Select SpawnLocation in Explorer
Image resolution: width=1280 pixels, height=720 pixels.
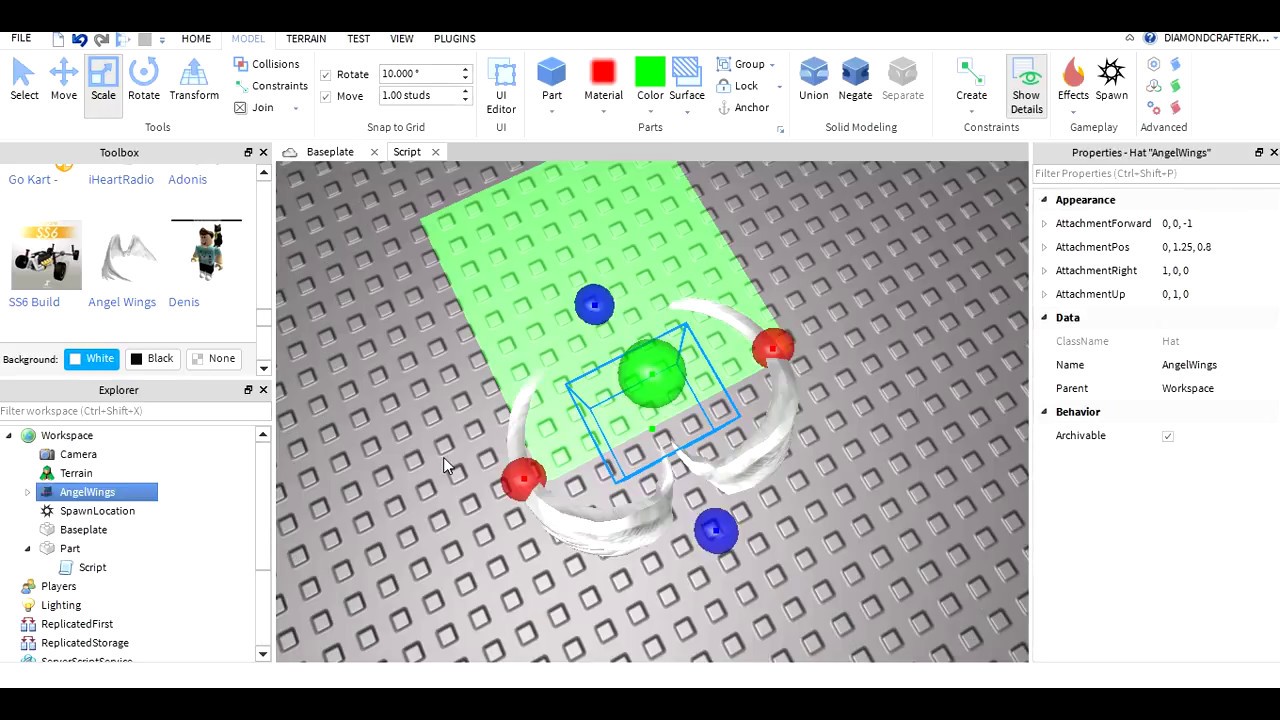tap(97, 511)
